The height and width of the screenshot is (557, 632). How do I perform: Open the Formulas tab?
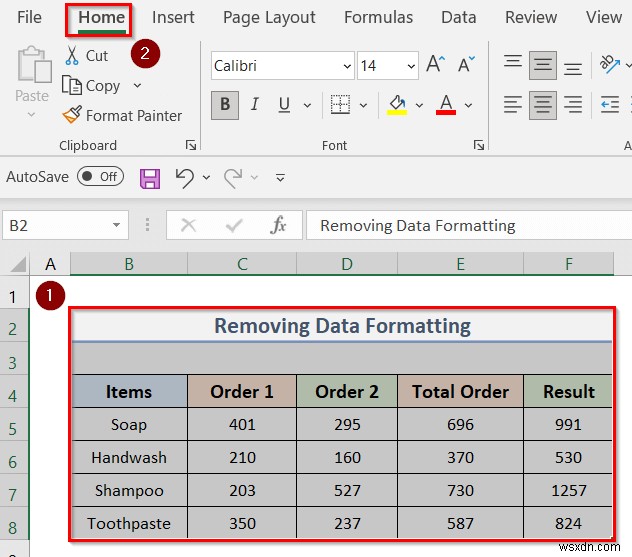(x=378, y=17)
